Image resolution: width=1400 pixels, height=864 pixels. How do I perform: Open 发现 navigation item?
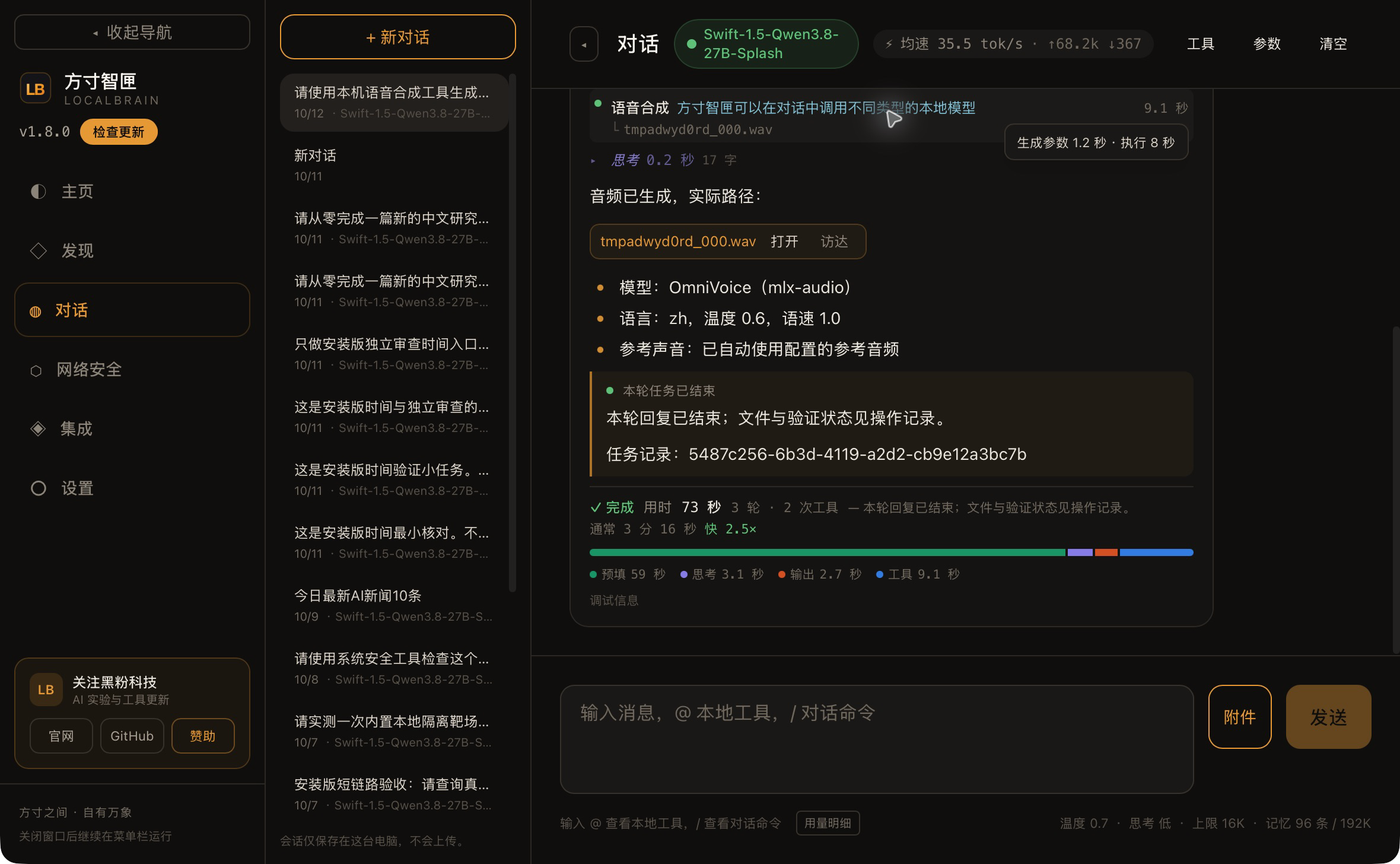(132, 250)
